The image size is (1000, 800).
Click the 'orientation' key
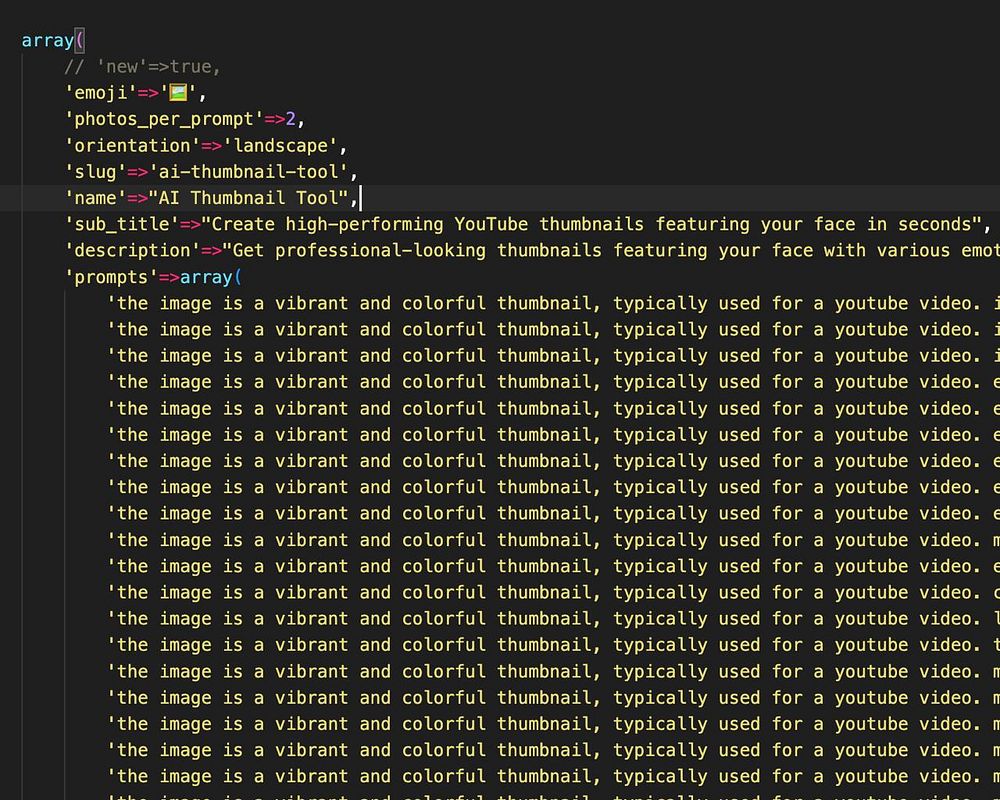coord(133,145)
